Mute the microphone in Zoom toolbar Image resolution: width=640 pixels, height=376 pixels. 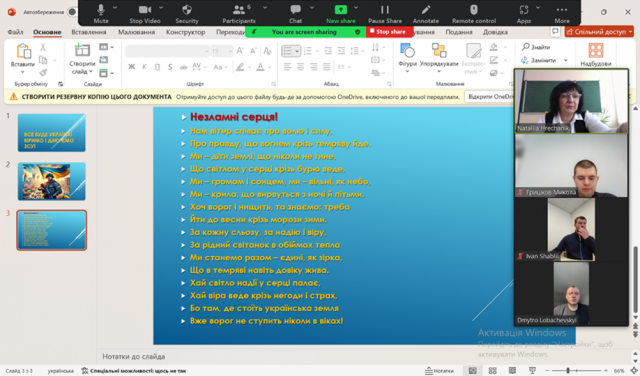pos(101,13)
